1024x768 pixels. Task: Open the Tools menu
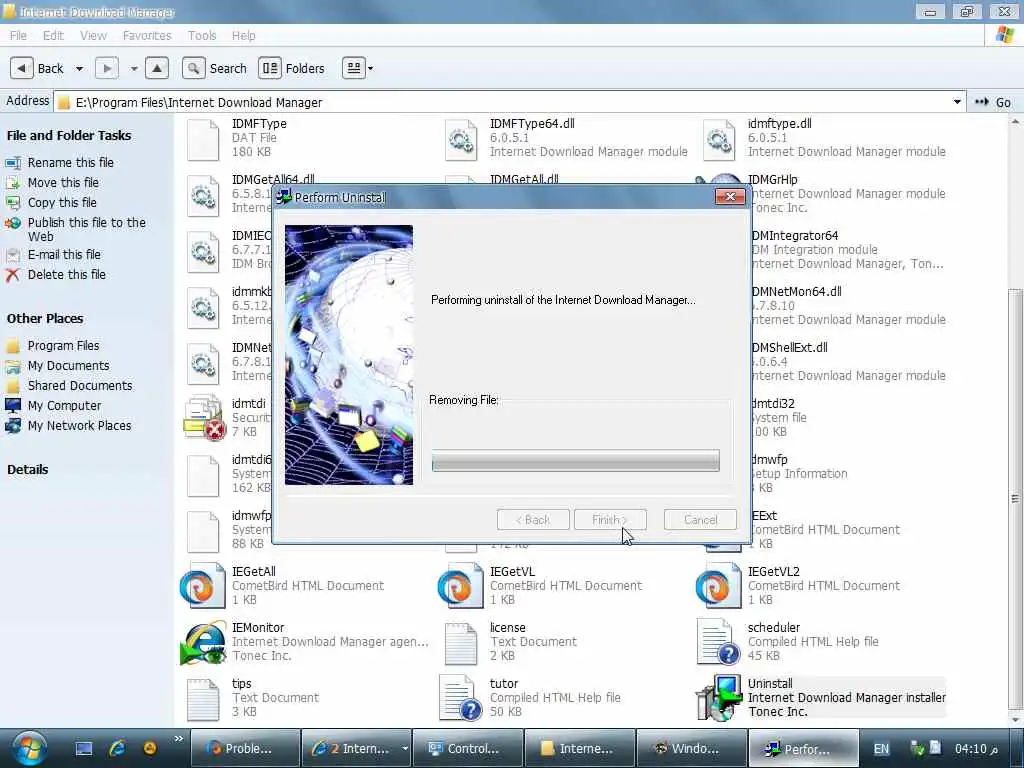point(202,35)
